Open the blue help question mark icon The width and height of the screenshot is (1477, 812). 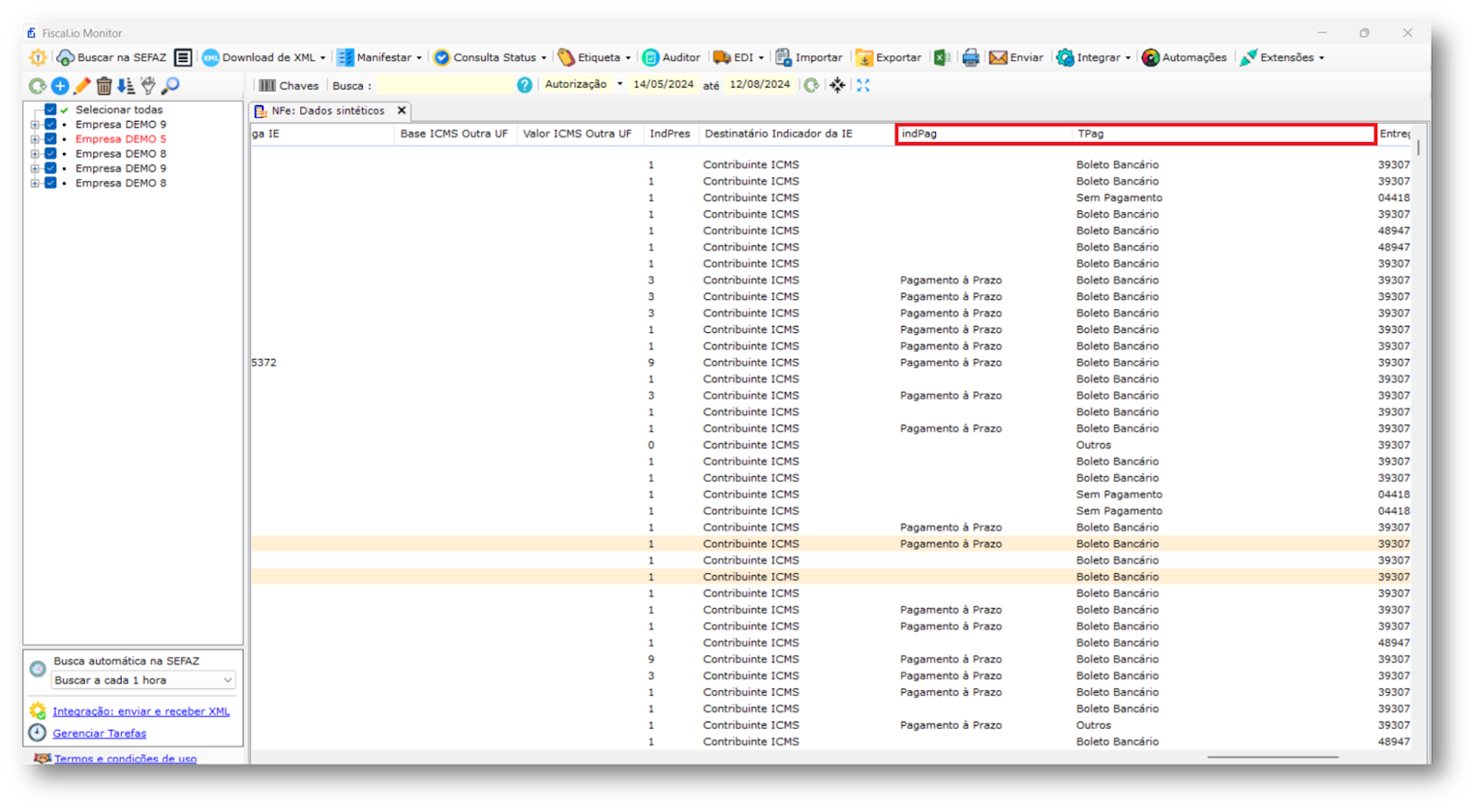point(524,85)
